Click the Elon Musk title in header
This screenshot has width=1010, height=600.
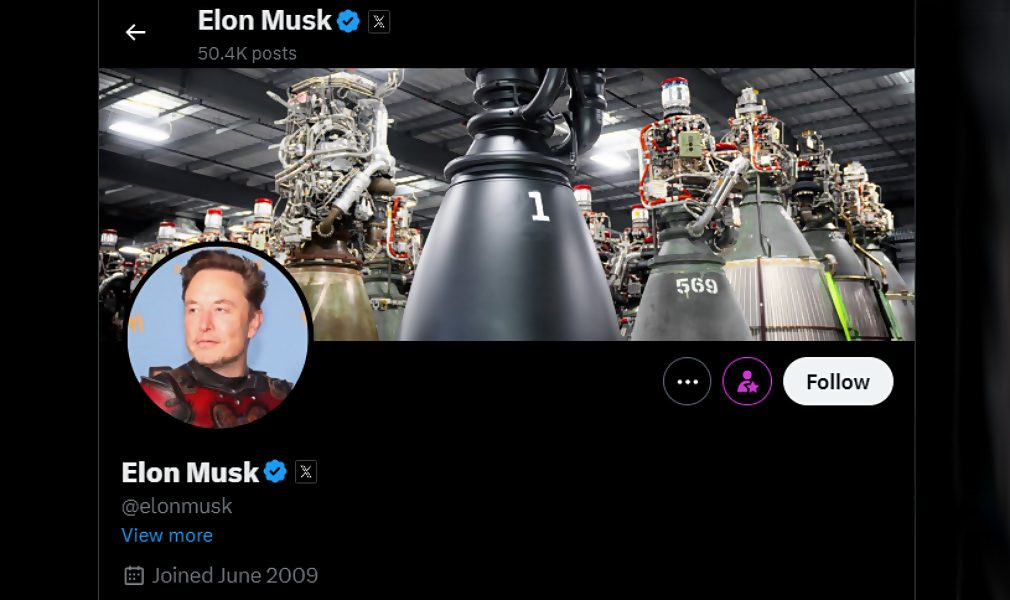coord(265,21)
